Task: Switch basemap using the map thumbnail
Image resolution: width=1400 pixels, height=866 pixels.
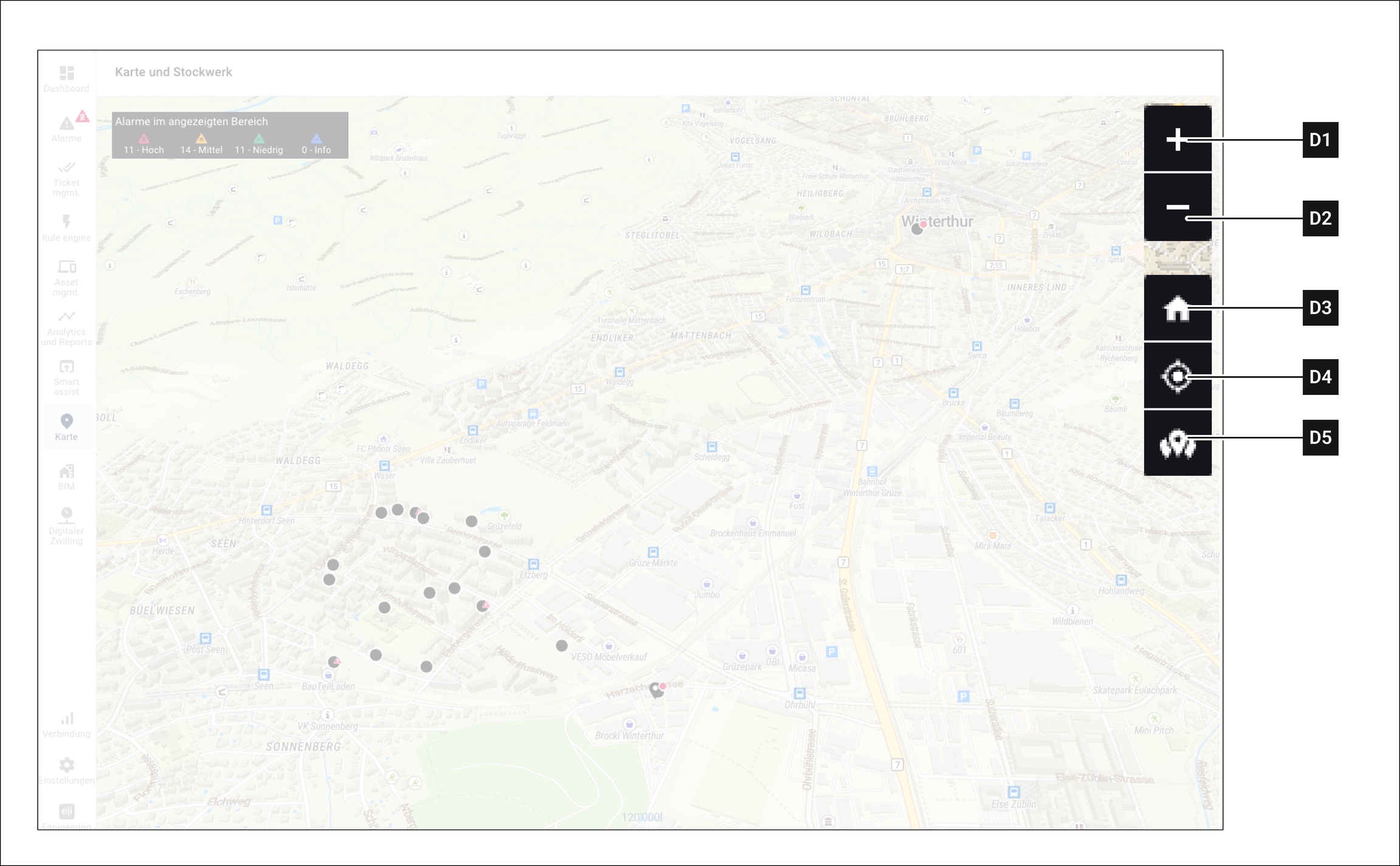Action: click(x=1177, y=259)
